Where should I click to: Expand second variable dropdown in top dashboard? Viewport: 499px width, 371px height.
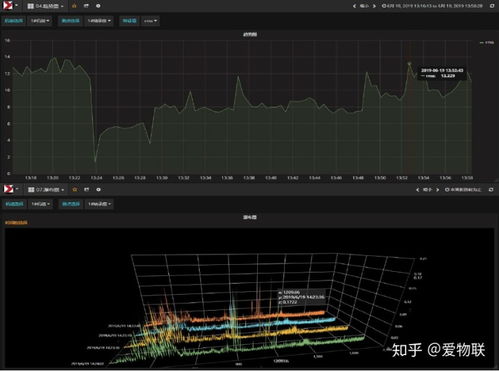coord(99,21)
